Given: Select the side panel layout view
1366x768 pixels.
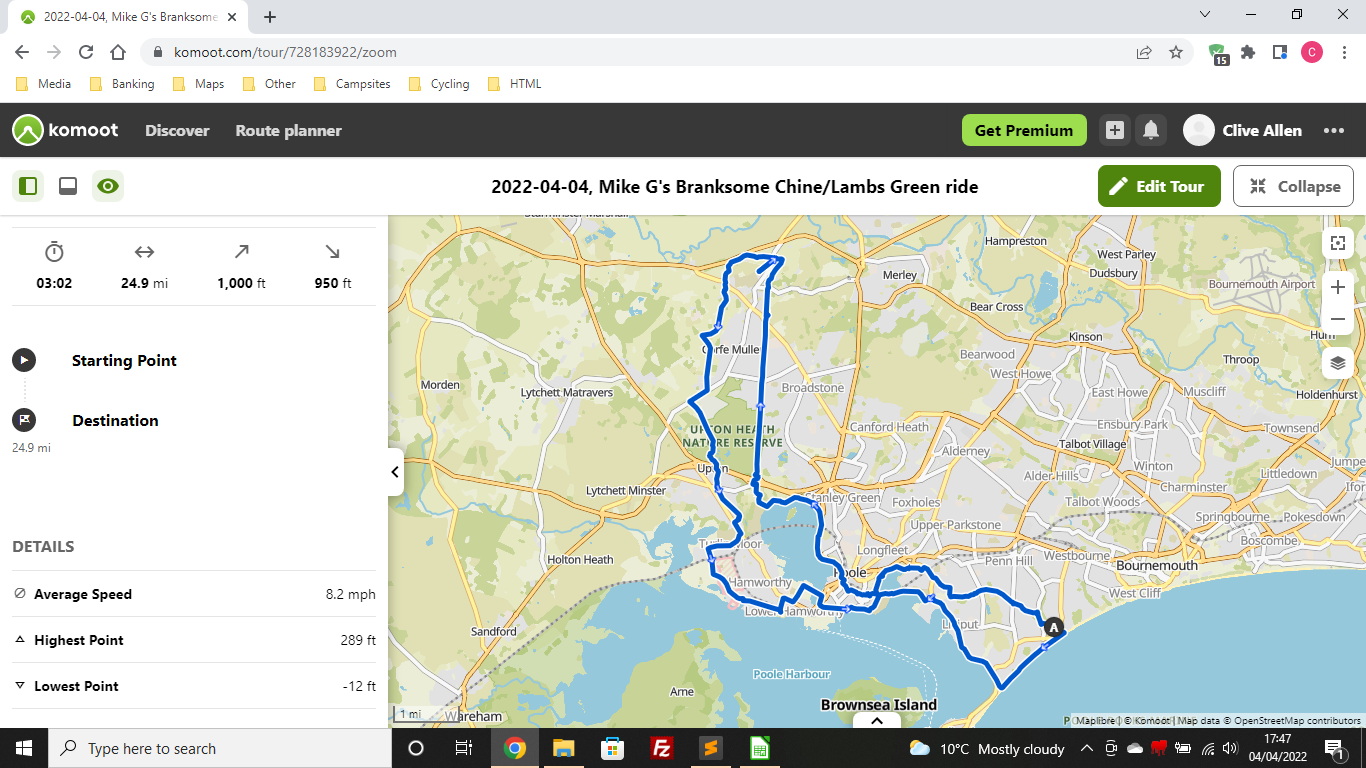Looking at the screenshot, I should 28,186.
